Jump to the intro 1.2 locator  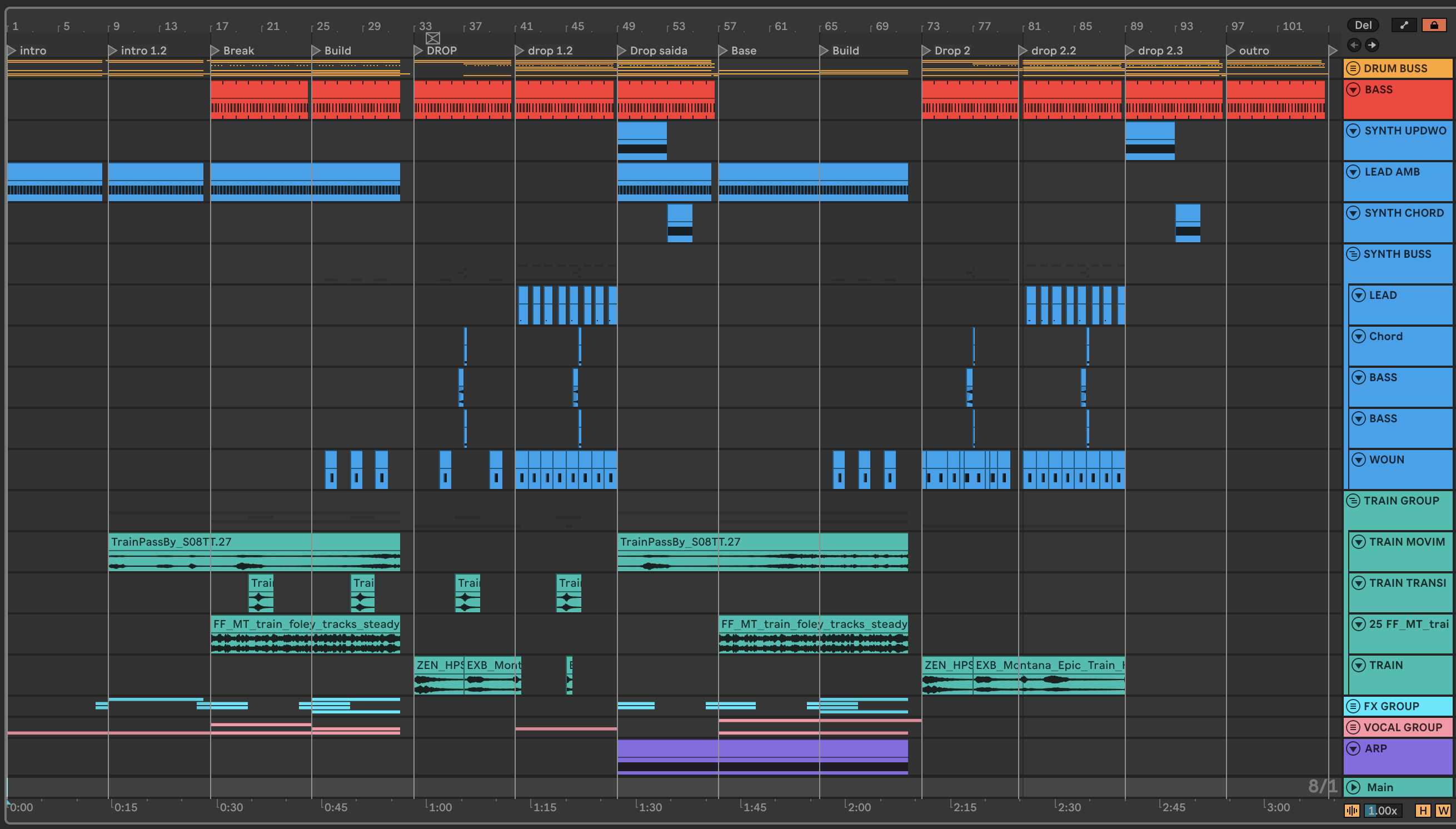[113, 51]
